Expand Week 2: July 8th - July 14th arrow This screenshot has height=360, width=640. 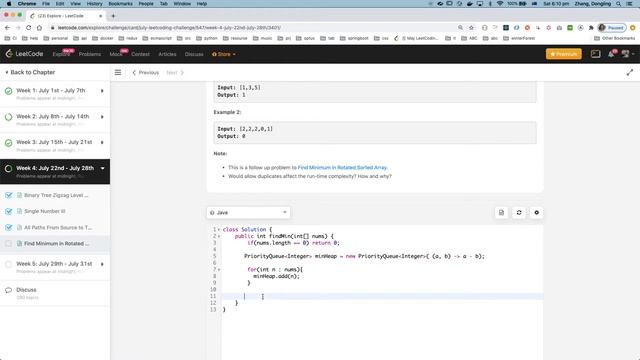[x=102, y=117]
